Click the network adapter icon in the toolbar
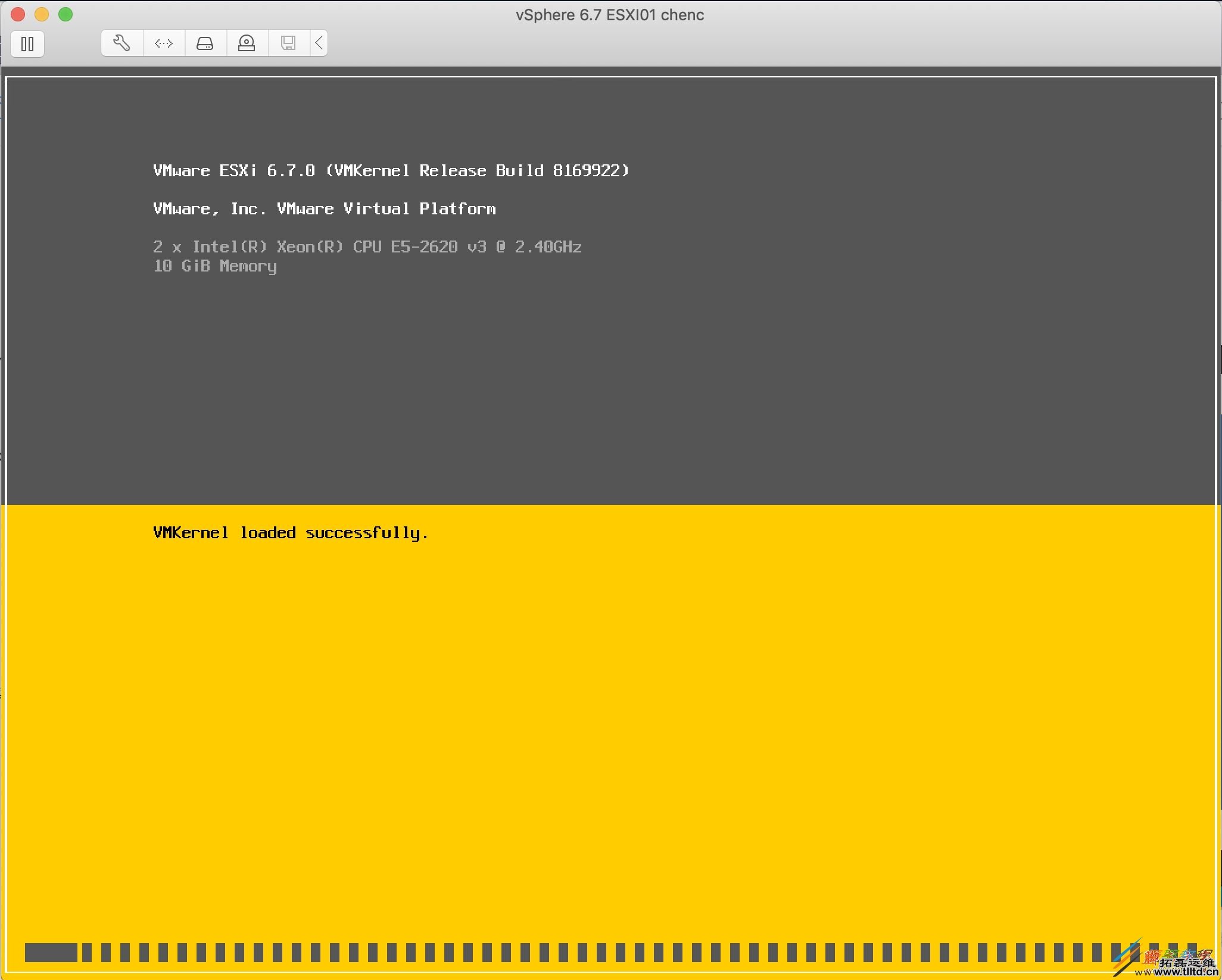Image resolution: width=1222 pixels, height=980 pixels. (x=164, y=42)
